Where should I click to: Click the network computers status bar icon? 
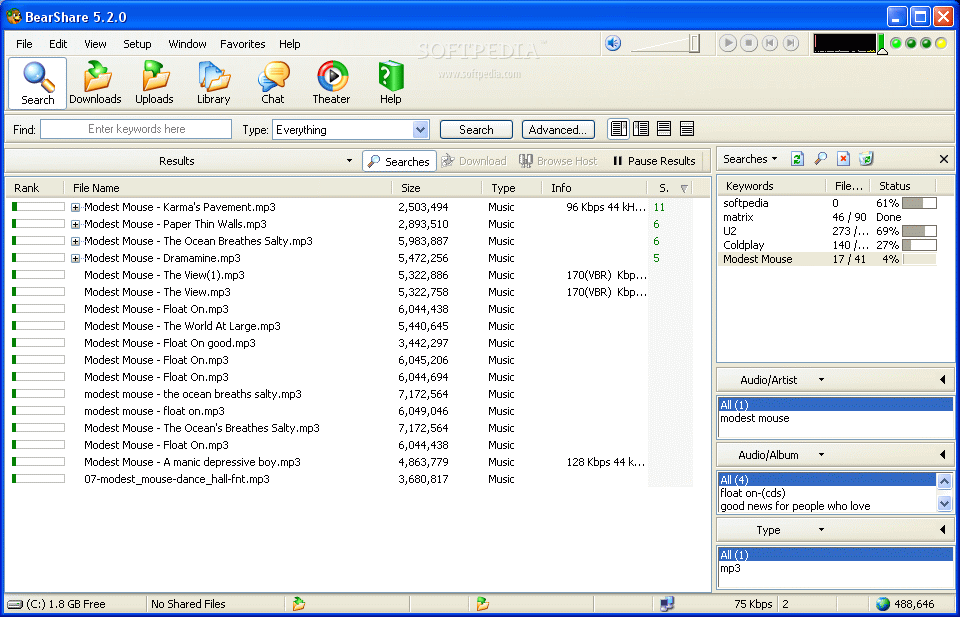pyautogui.click(x=667, y=604)
